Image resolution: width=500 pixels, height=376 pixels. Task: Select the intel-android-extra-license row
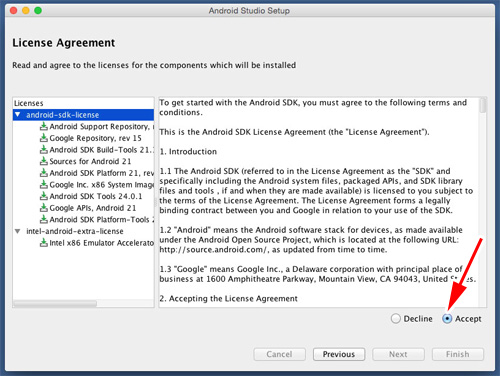click(83, 231)
